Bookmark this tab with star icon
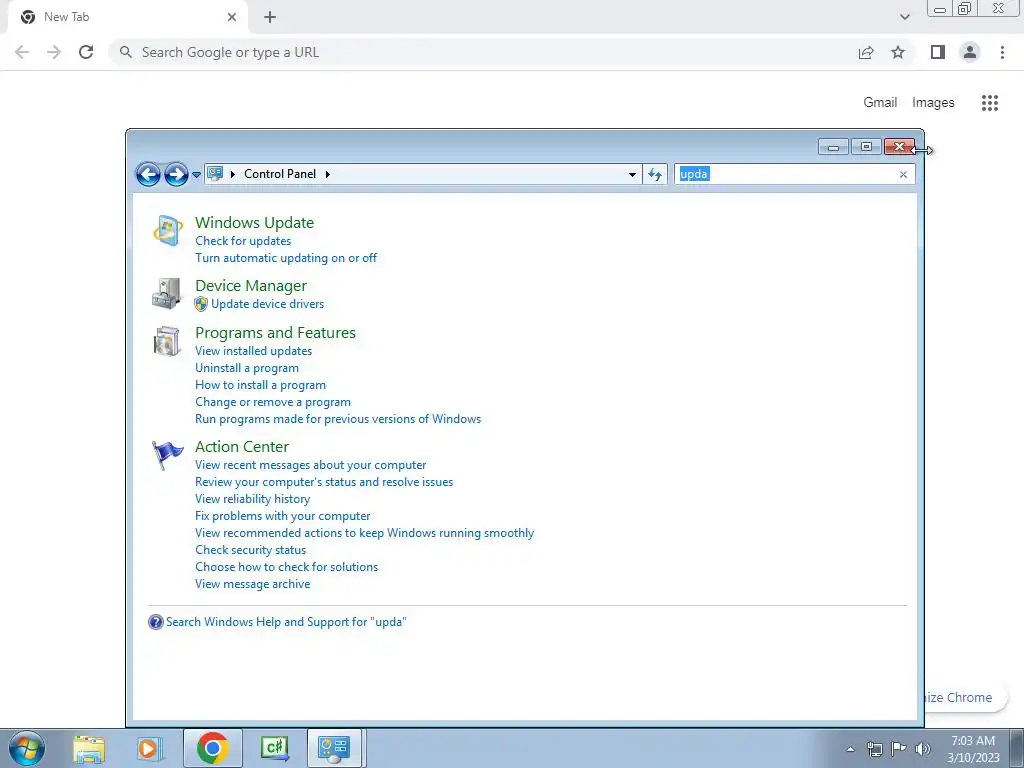Image resolution: width=1024 pixels, height=768 pixels. pyautogui.click(x=898, y=52)
